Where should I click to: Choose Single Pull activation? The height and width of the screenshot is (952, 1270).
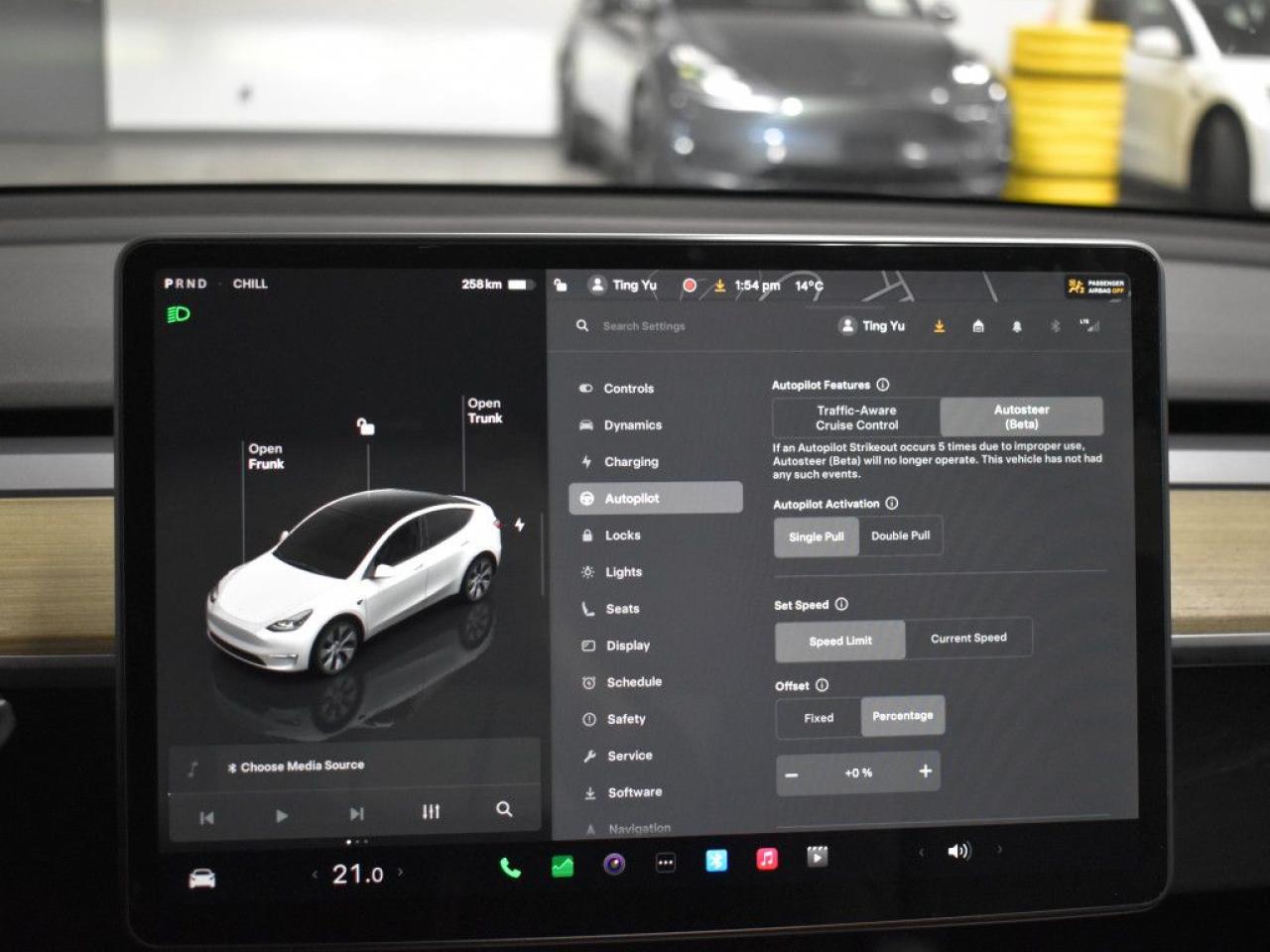click(x=817, y=536)
